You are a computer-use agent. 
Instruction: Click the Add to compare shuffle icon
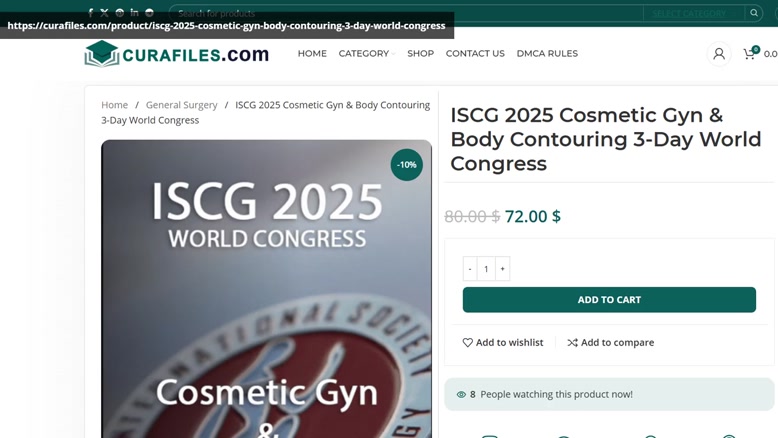pos(573,342)
